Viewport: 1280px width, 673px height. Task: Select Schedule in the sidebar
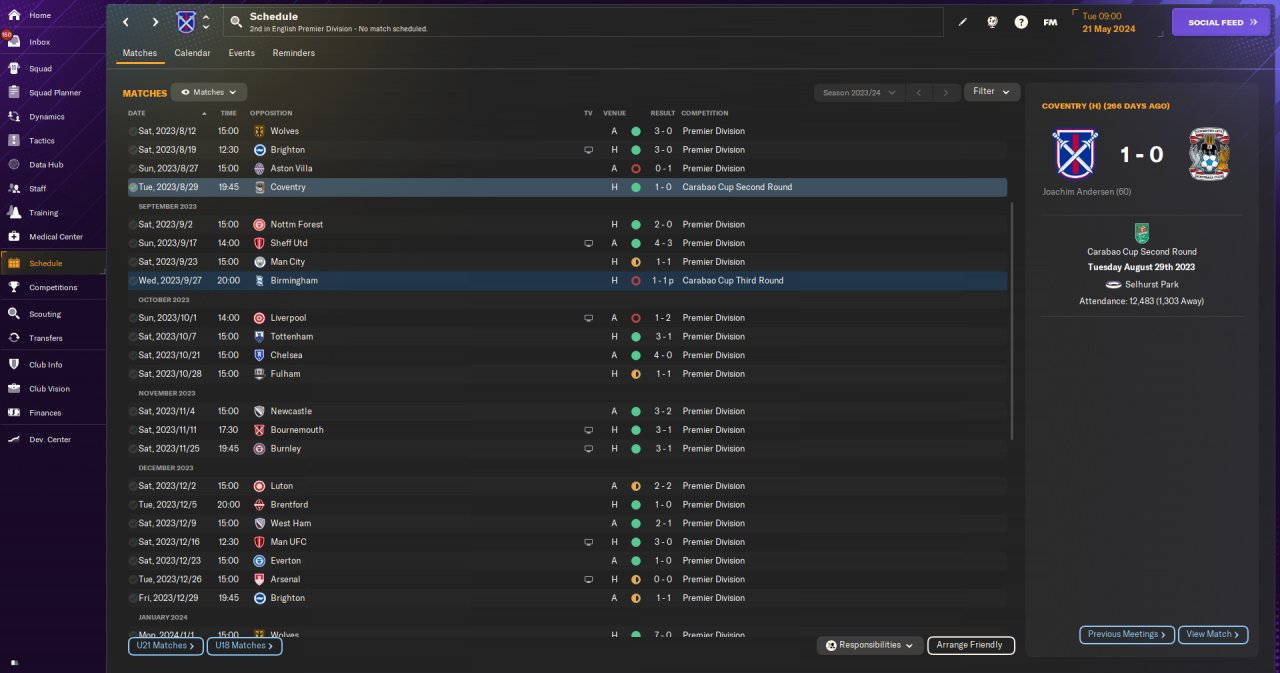53,263
